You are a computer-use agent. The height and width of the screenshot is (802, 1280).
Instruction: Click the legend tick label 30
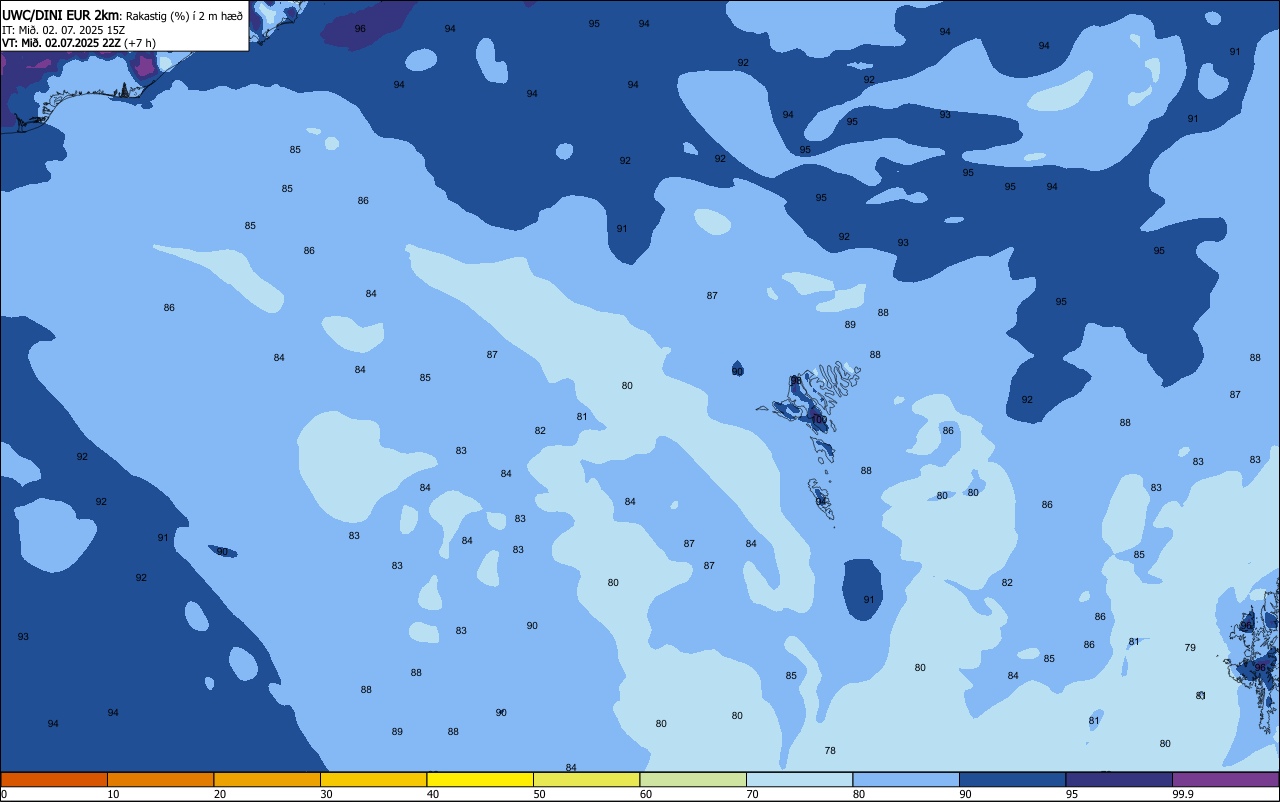(x=326, y=794)
